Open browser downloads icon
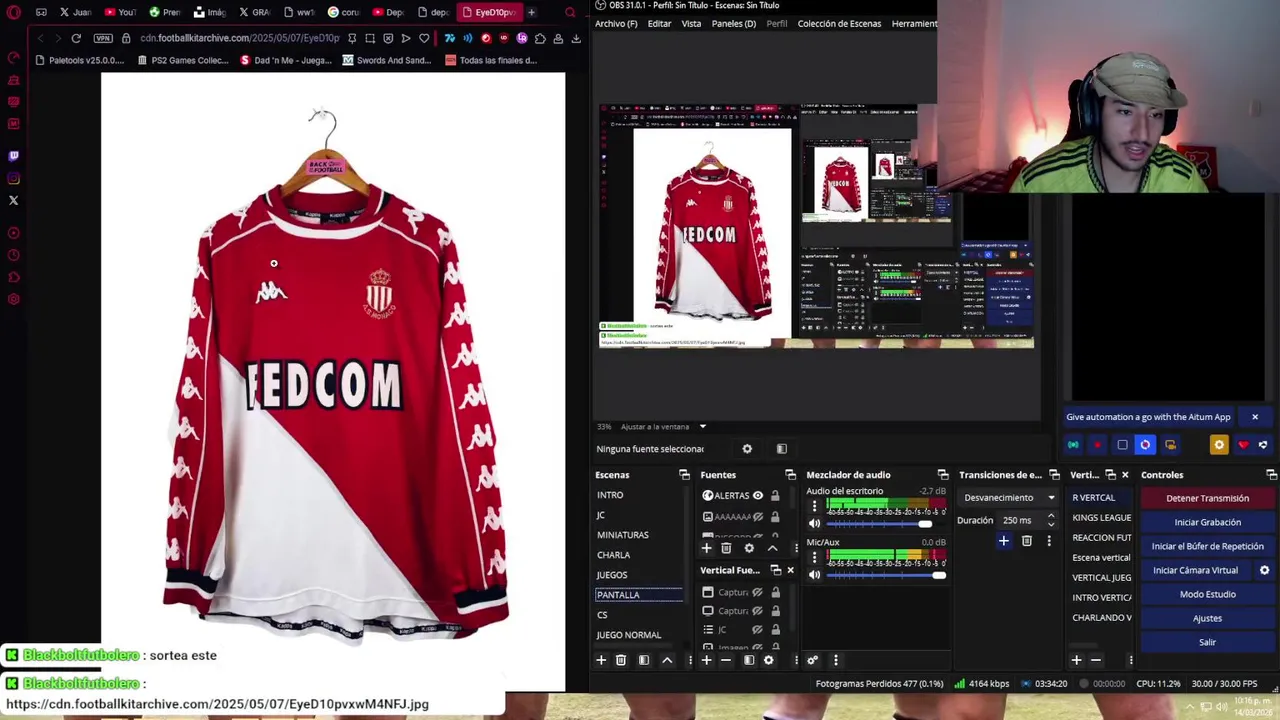Viewport: 1280px width, 720px height. (576, 38)
